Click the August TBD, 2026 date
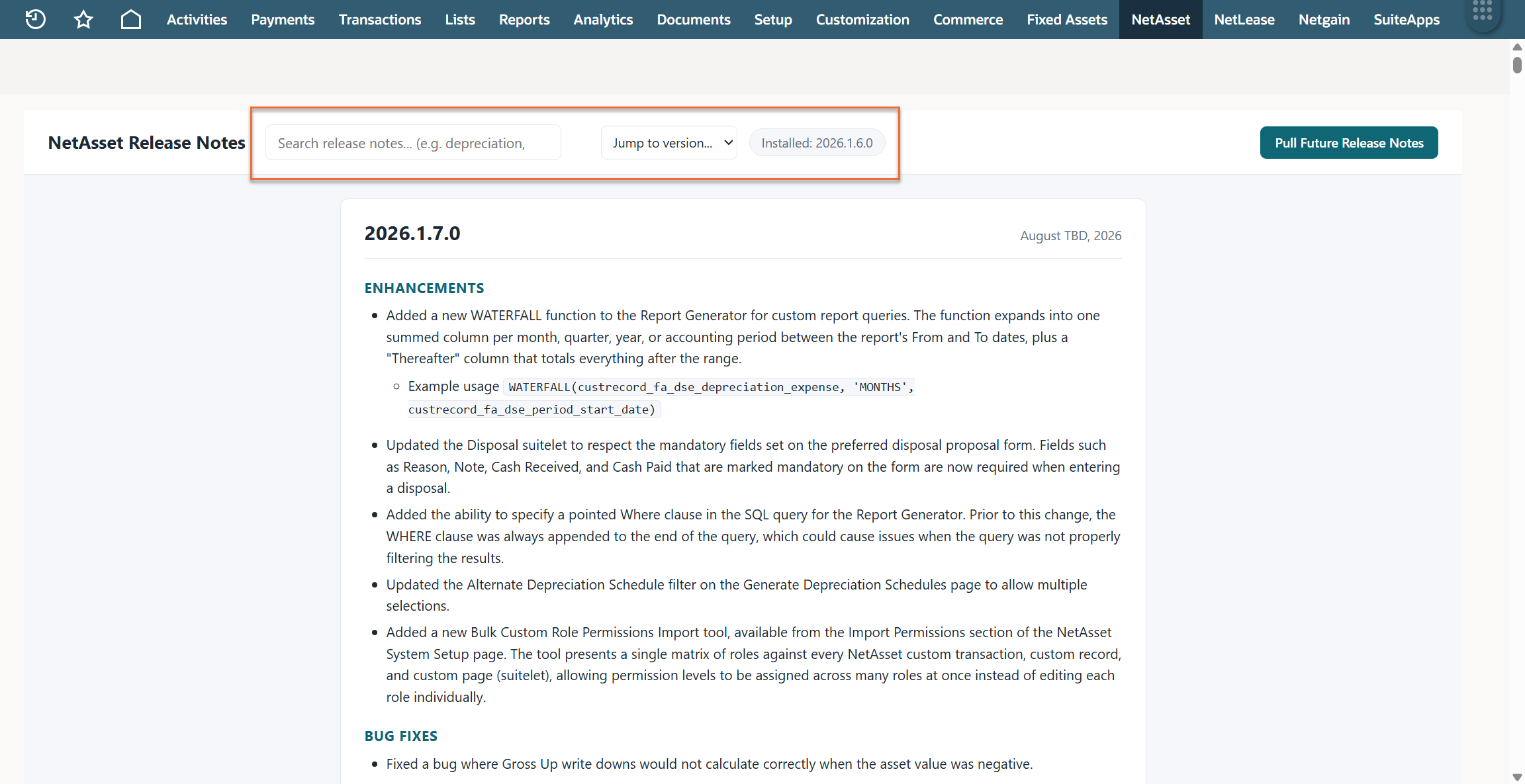Viewport: 1525px width, 784px height. [1071, 236]
